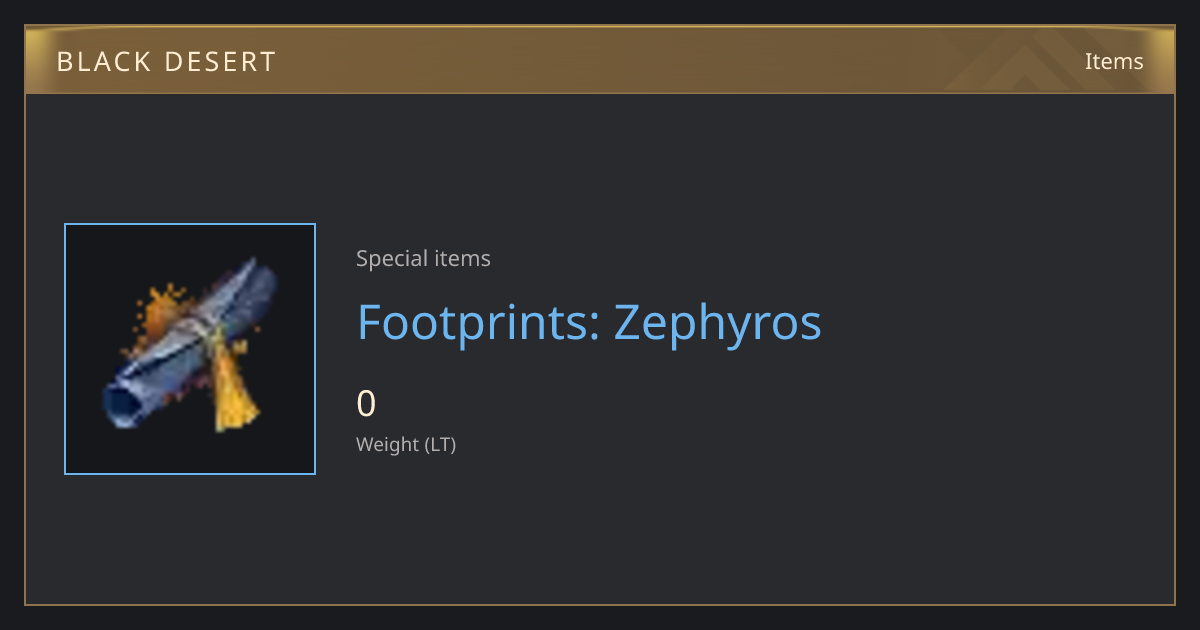The height and width of the screenshot is (630, 1200).
Task: Click the weight value 0
Action: click(x=366, y=403)
